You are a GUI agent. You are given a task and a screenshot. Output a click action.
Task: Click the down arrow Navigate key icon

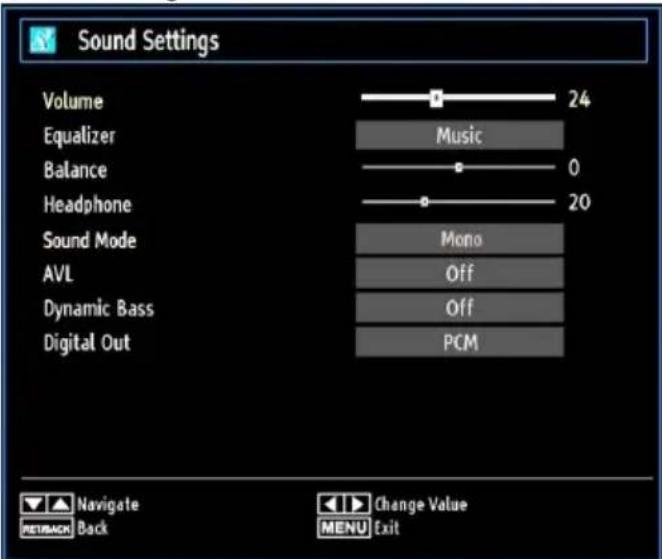[x=34, y=504]
